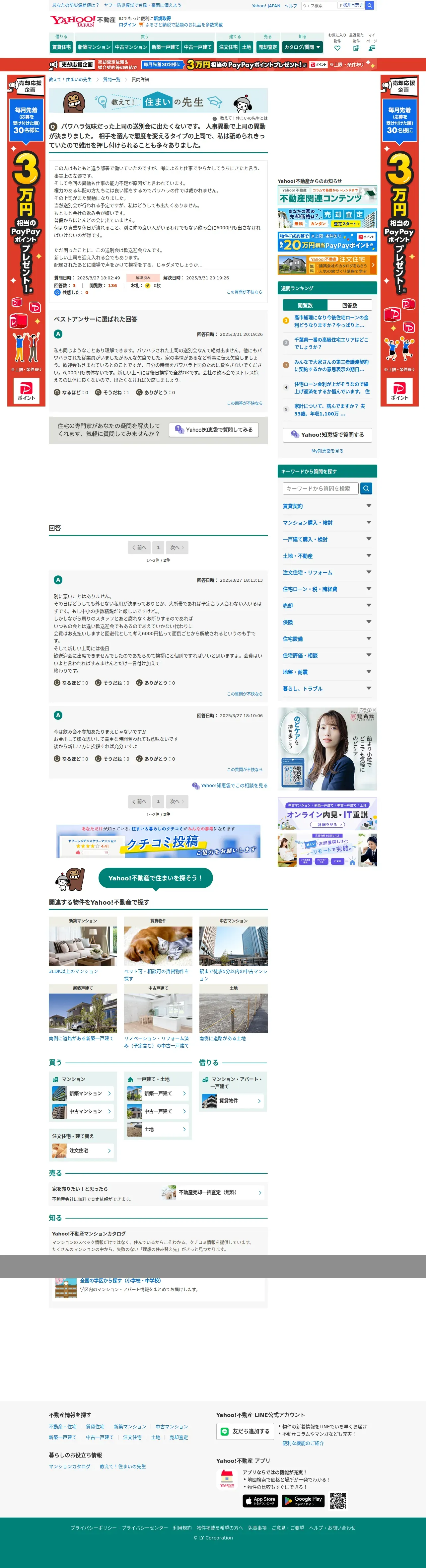This screenshot has width=426, height=1568.
Task: Focus the ウェブ検索 input field
Action: [x=319, y=5]
